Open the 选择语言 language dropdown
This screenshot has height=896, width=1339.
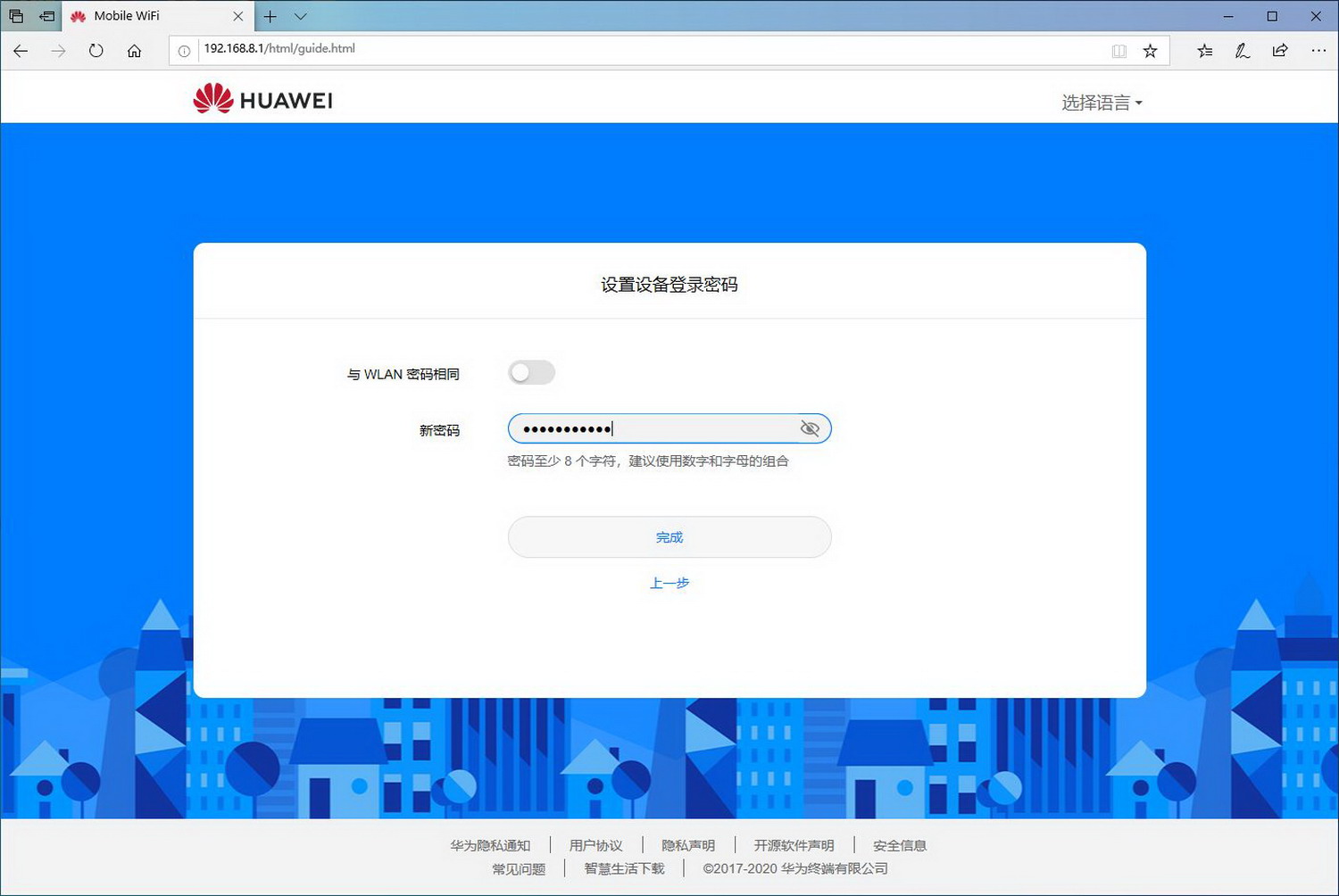point(1102,102)
